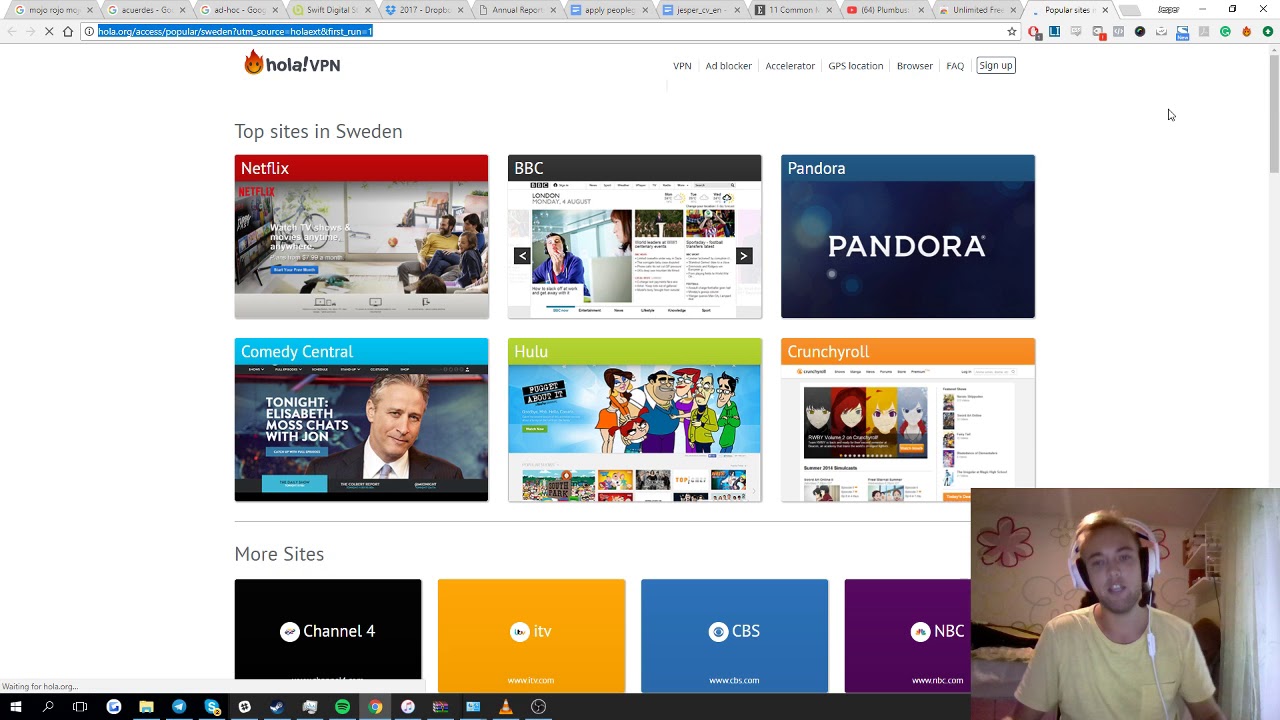The image size is (1280, 720).
Task: Open the Hulu site tile
Action: click(634, 420)
